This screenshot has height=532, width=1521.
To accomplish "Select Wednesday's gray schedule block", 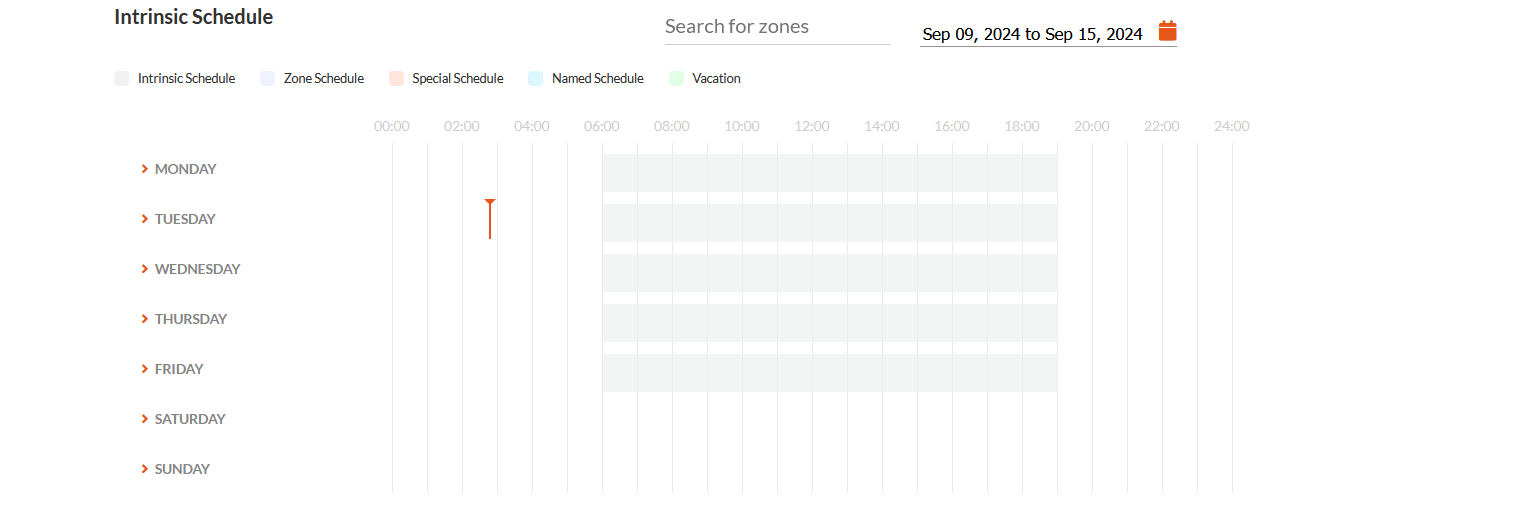I will (x=829, y=273).
